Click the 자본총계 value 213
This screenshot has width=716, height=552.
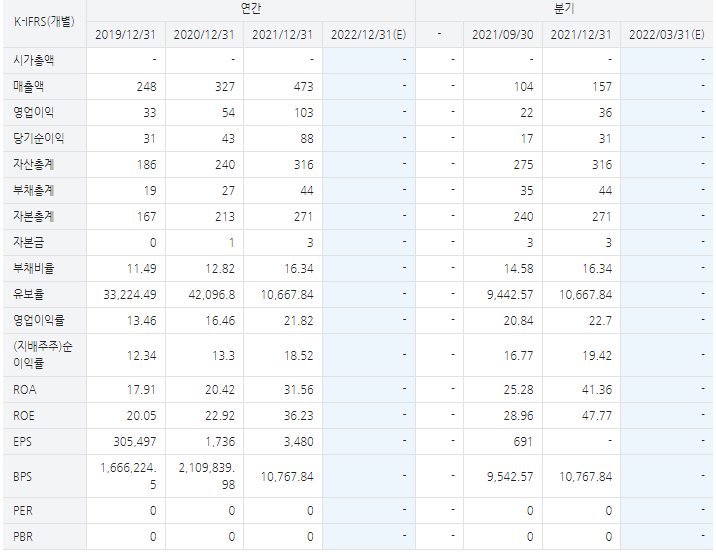coord(225,217)
